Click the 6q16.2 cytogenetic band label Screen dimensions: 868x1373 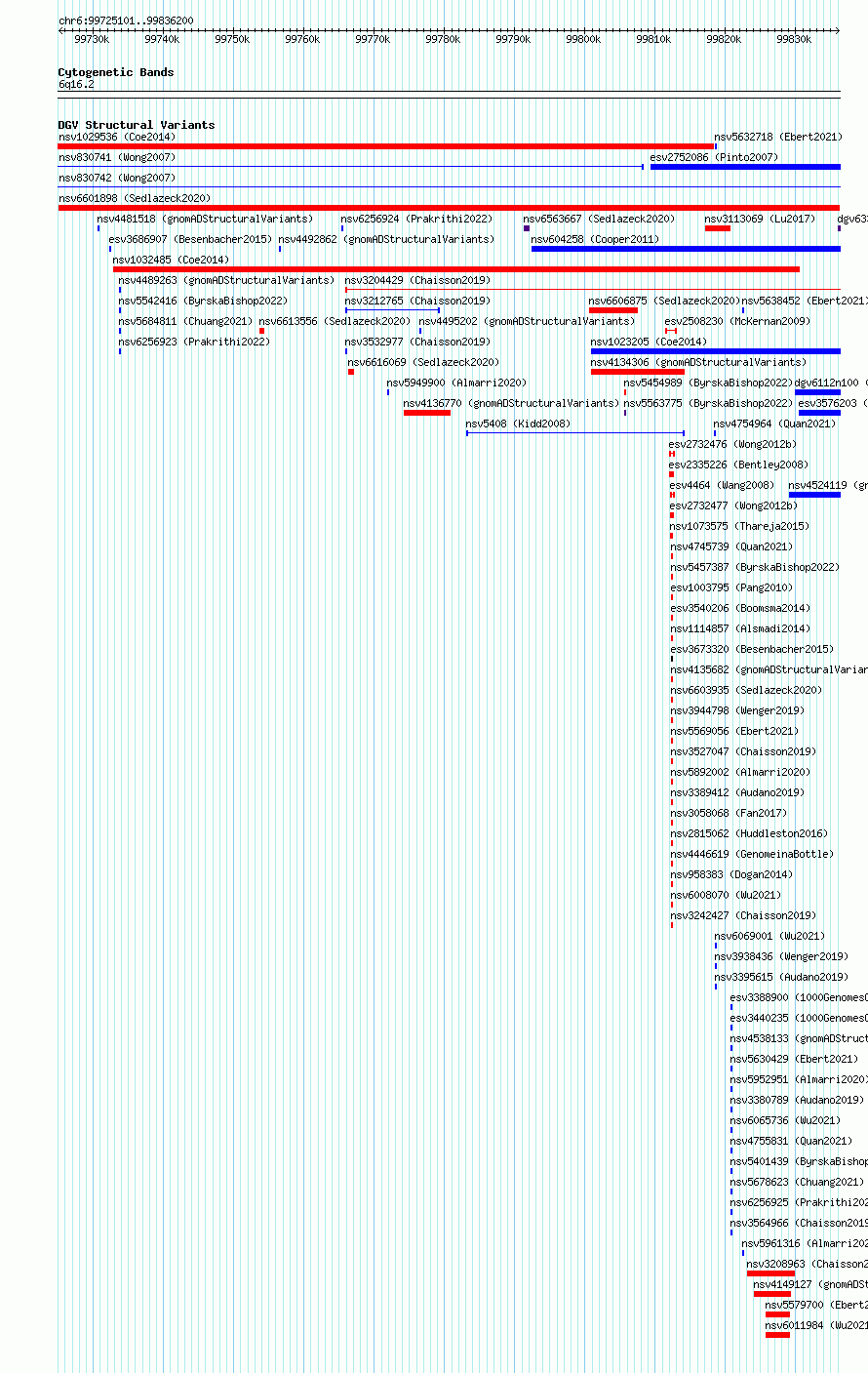pyautogui.click(x=76, y=85)
